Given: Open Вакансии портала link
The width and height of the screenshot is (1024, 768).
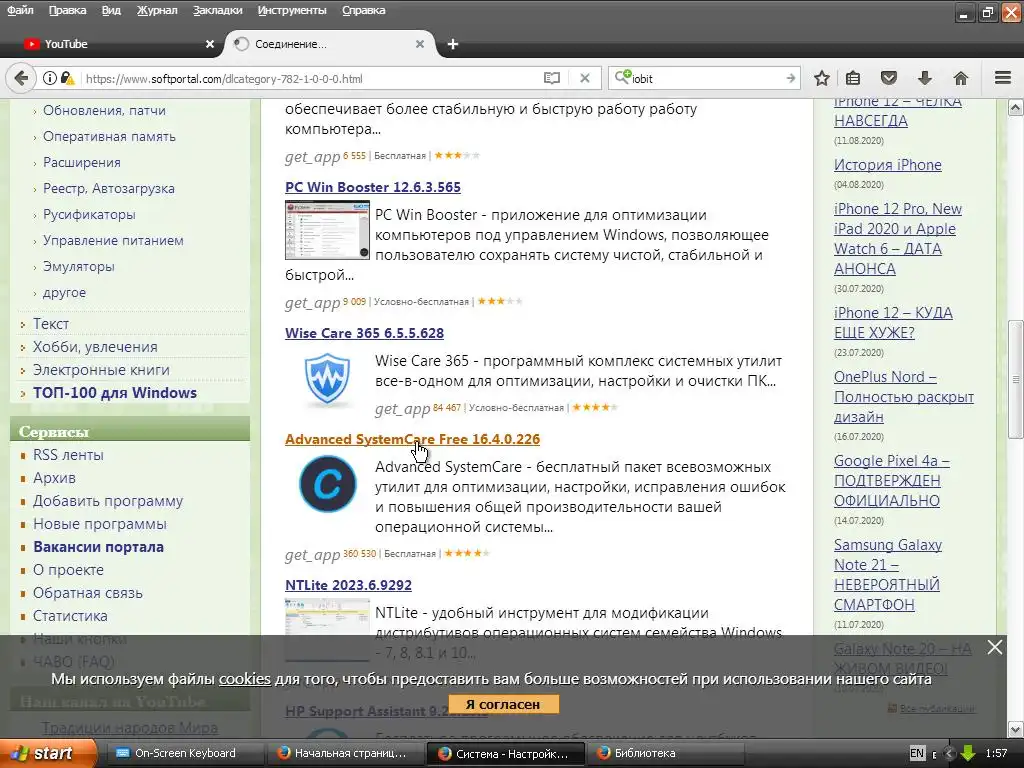Looking at the screenshot, I should pyautogui.click(x=99, y=547).
